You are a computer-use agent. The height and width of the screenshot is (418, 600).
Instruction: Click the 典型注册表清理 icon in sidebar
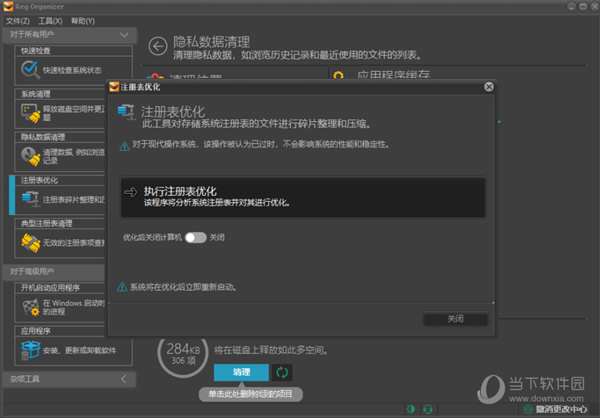coord(27,241)
